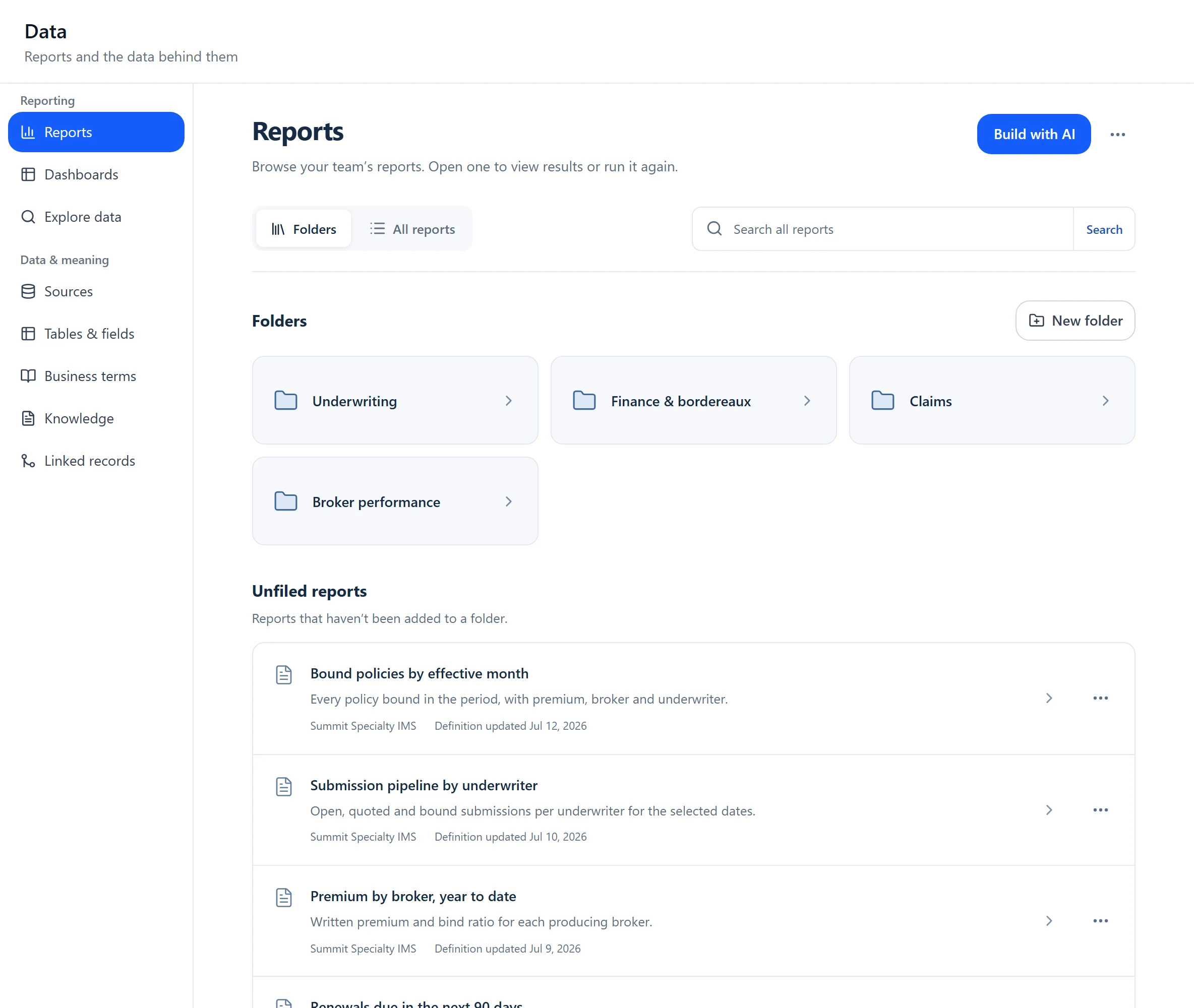
Task: Click the Reports bar-chart icon
Action: (x=28, y=132)
